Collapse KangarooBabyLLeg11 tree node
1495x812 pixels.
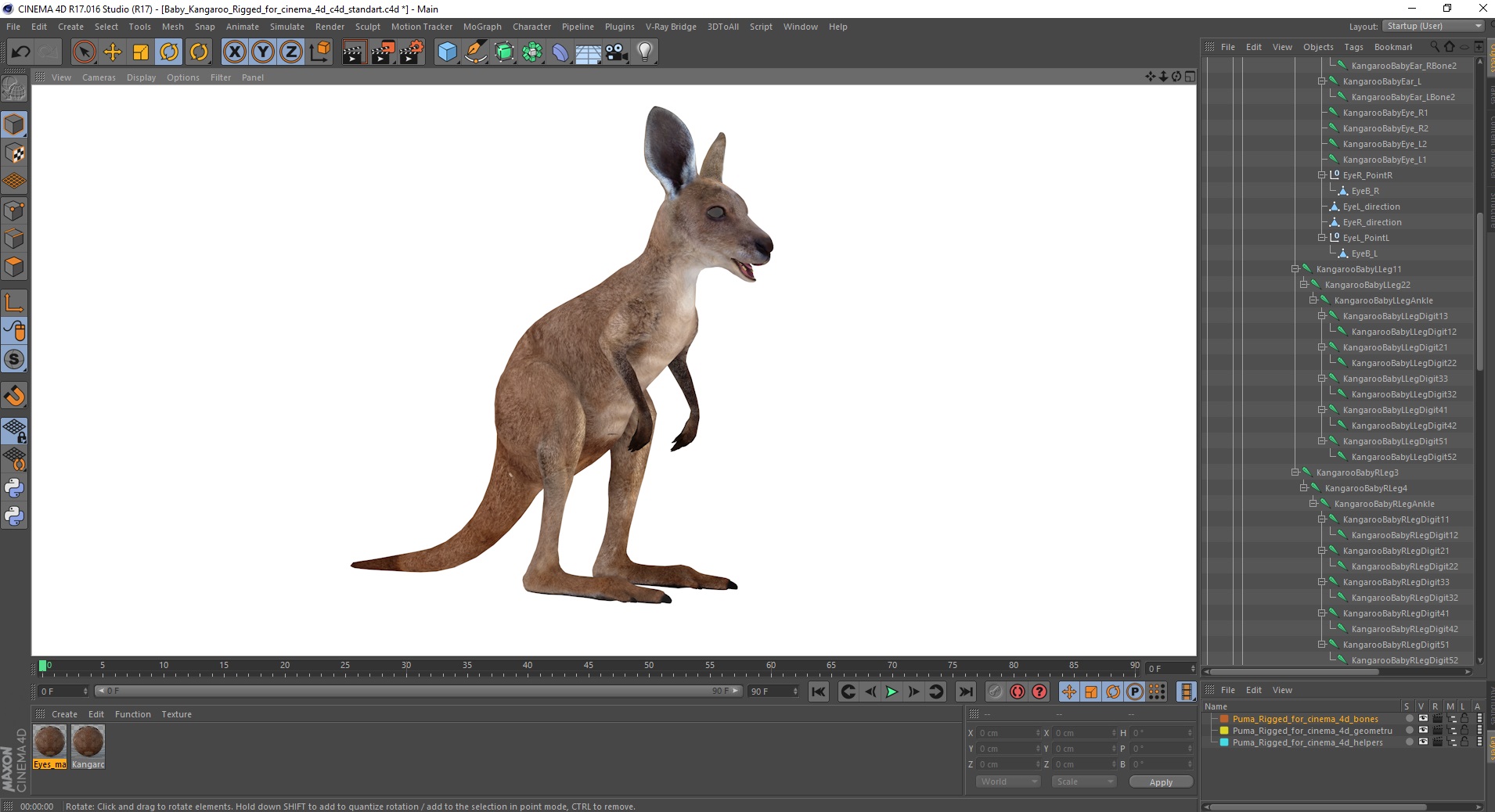(1295, 269)
